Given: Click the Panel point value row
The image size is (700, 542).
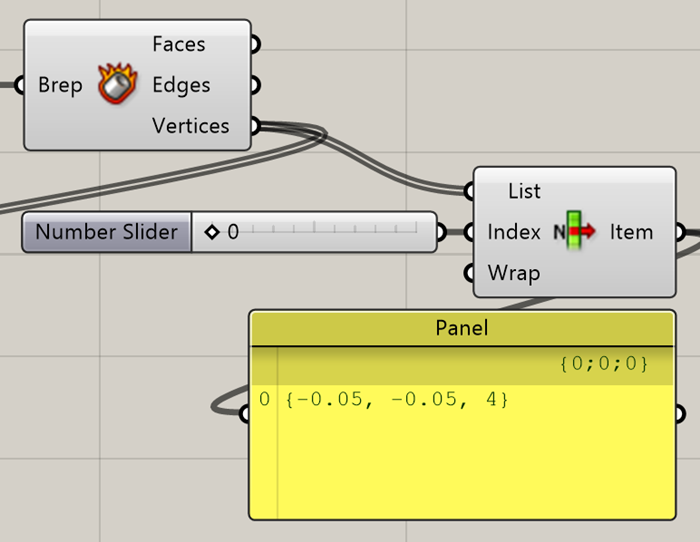Looking at the screenshot, I should [x=396, y=400].
